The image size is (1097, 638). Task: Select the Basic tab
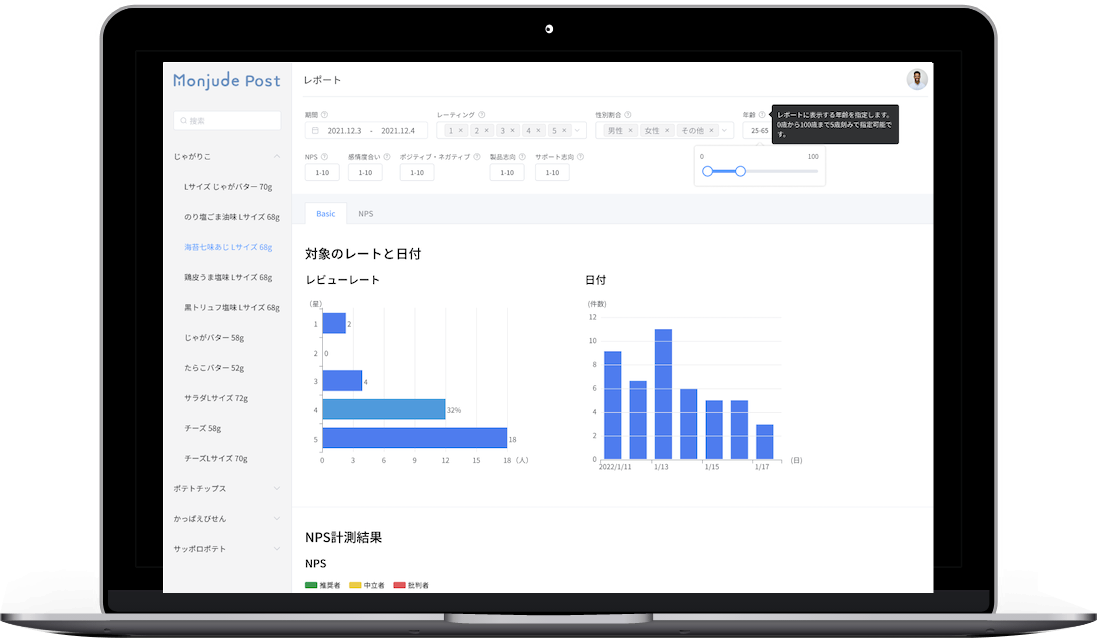(326, 214)
